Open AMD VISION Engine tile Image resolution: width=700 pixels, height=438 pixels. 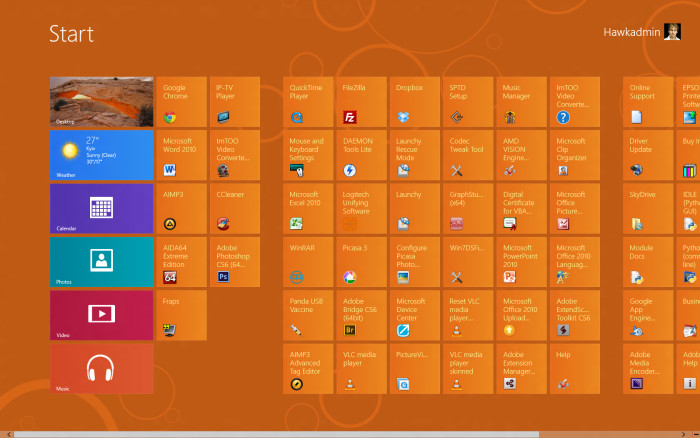click(521, 155)
